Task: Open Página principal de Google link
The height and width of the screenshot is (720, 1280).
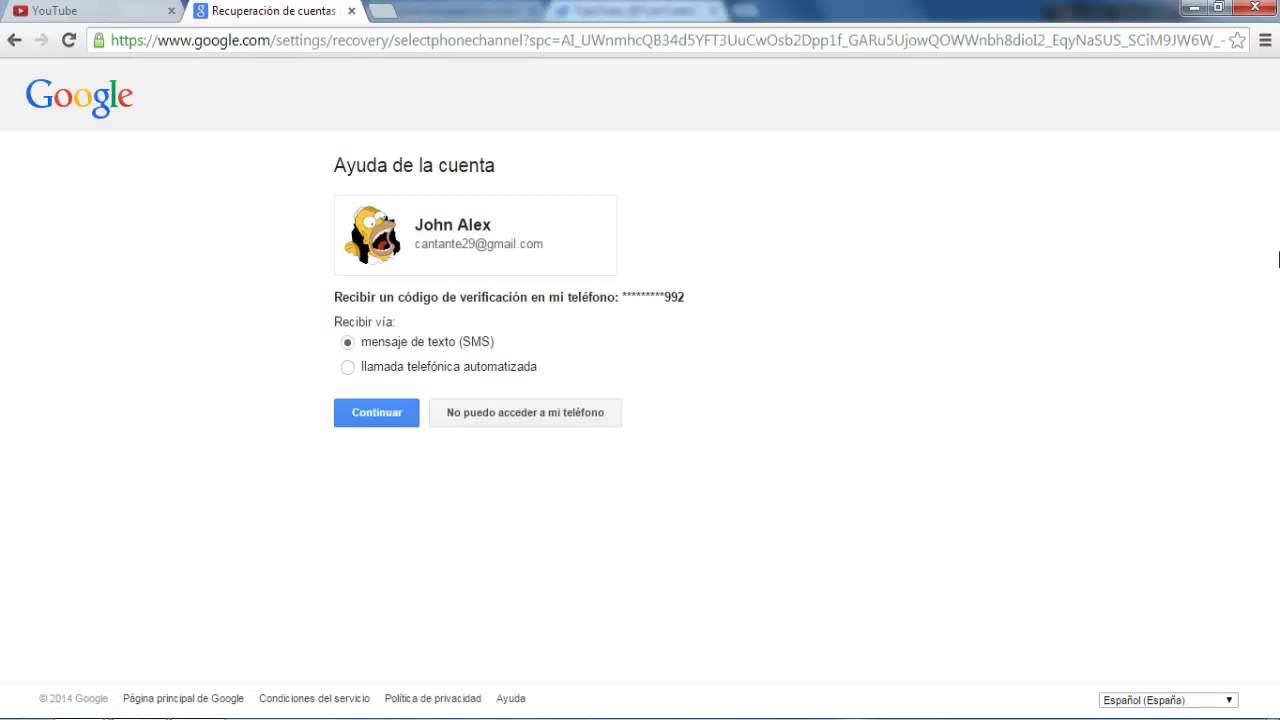Action: click(x=183, y=699)
